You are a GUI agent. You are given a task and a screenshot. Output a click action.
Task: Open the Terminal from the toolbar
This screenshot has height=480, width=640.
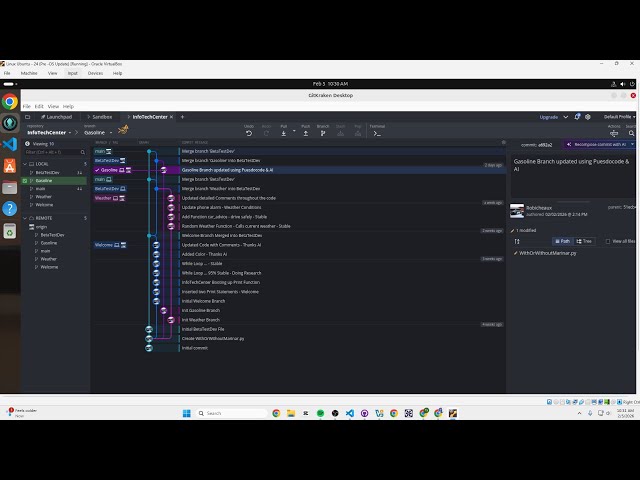point(377,131)
